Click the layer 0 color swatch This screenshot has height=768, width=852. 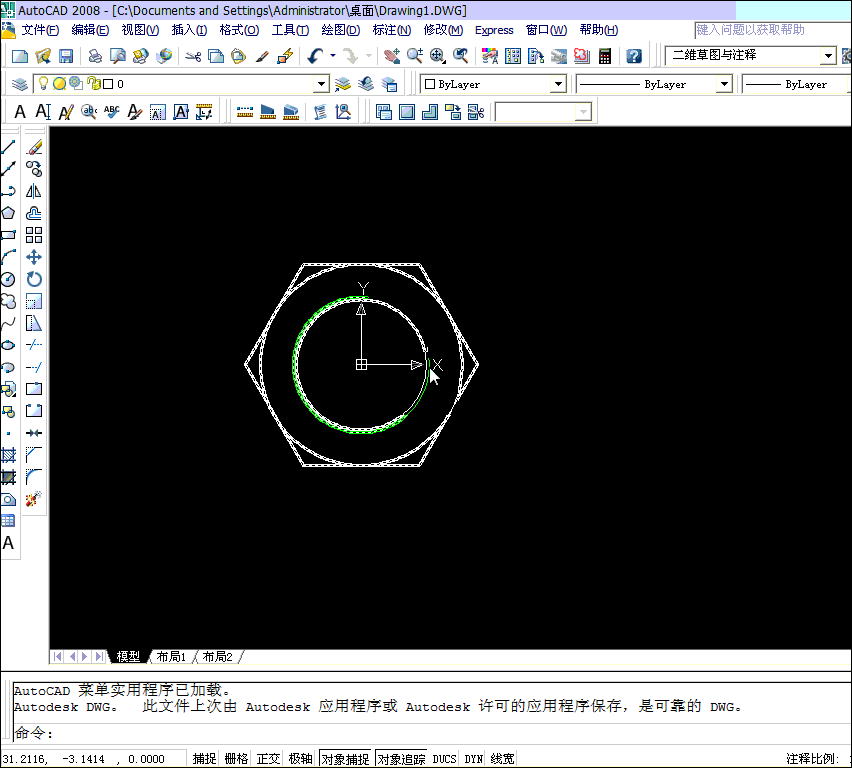click(x=108, y=84)
